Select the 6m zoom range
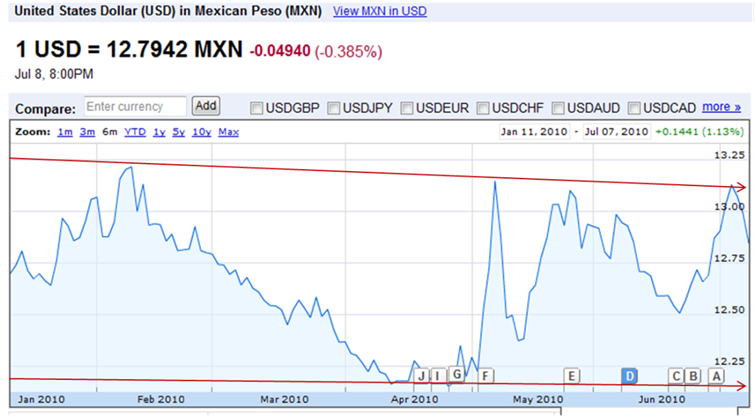756x417 pixels. pyautogui.click(x=109, y=132)
